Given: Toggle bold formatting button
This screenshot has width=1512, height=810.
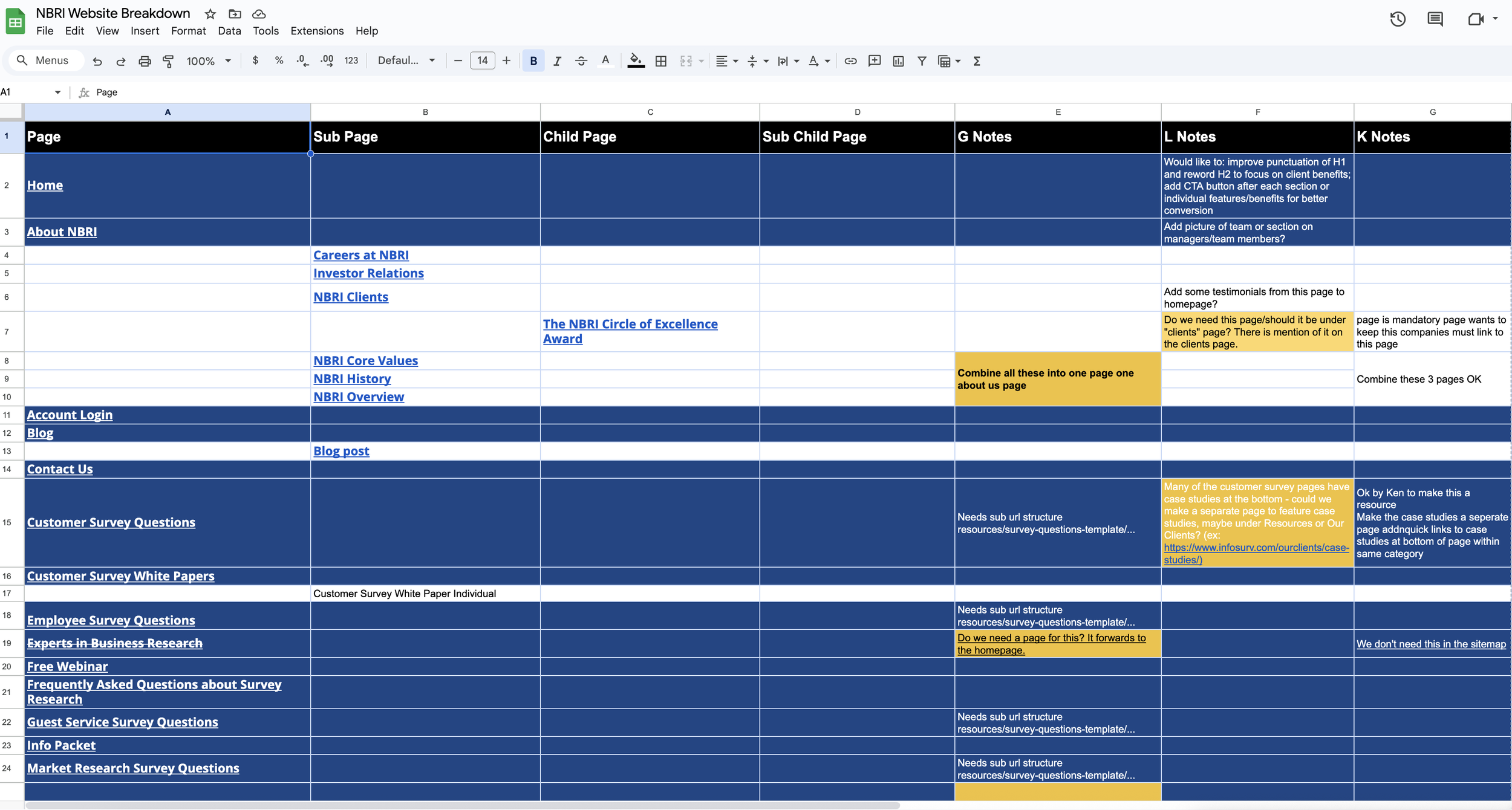Looking at the screenshot, I should click(x=533, y=61).
